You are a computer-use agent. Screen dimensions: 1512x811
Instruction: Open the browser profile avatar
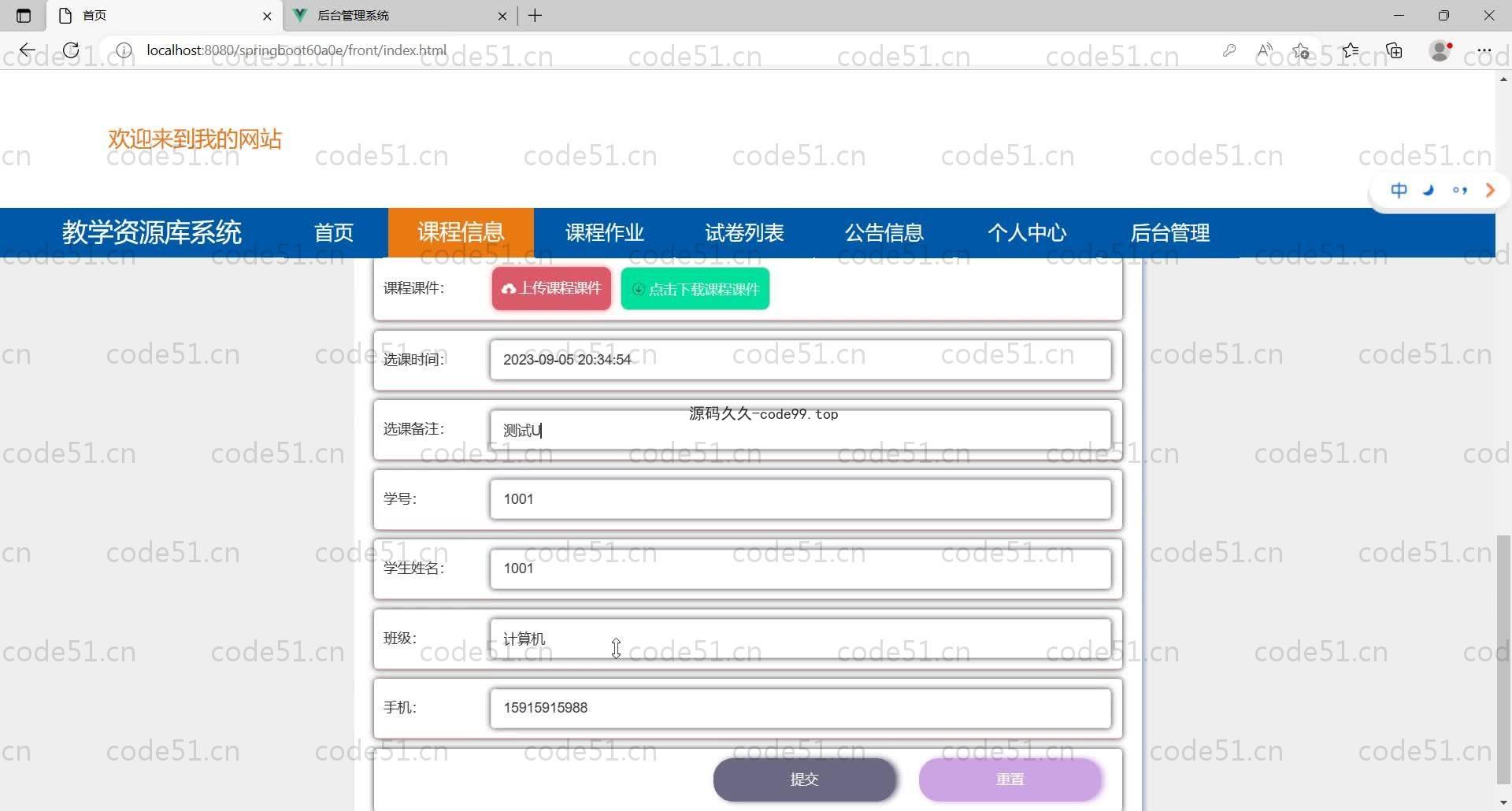coord(1440,50)
